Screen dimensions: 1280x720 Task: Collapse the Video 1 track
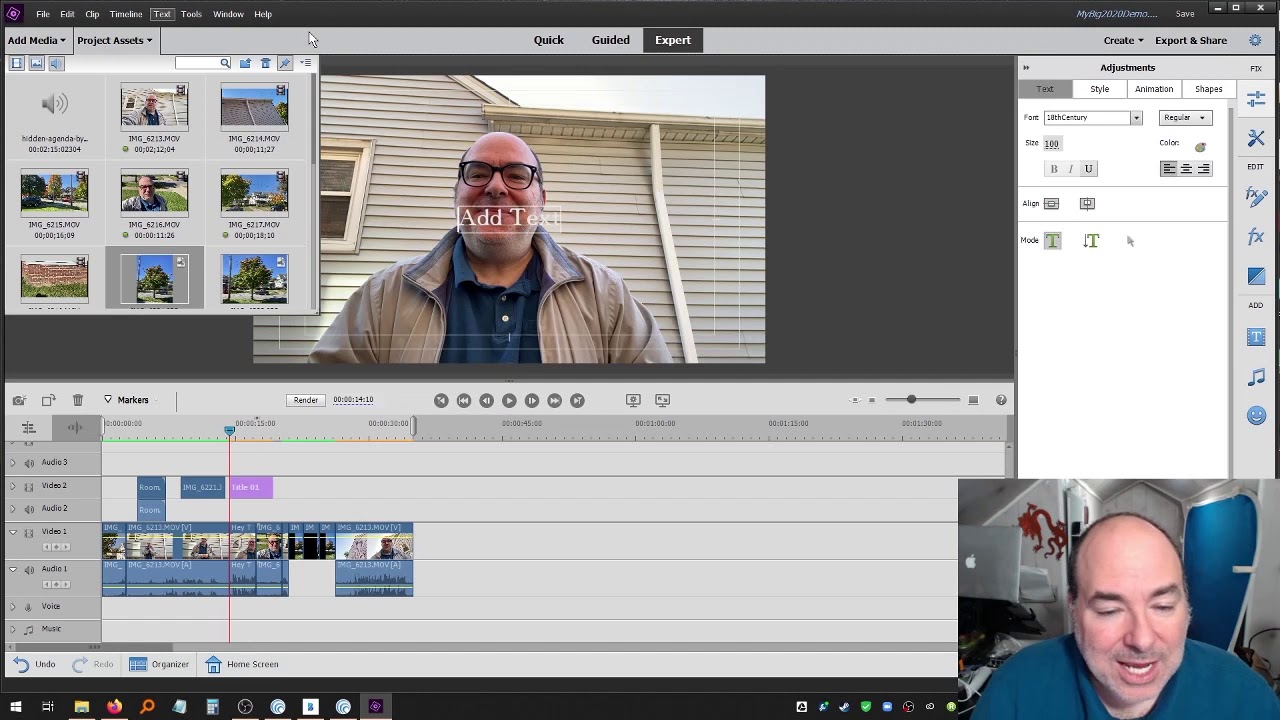tap(13, 533)
